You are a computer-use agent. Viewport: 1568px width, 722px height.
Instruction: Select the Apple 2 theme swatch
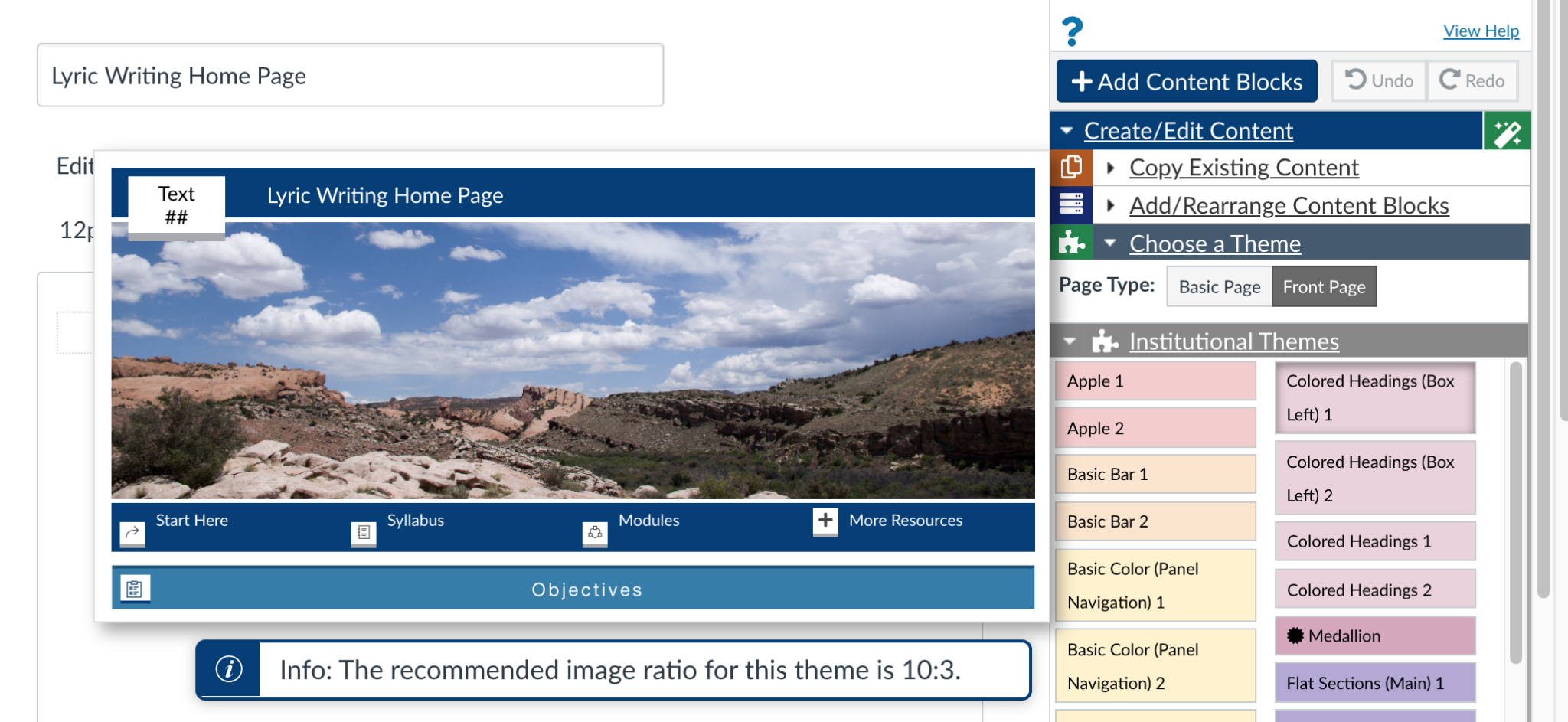click(1155, 427)
